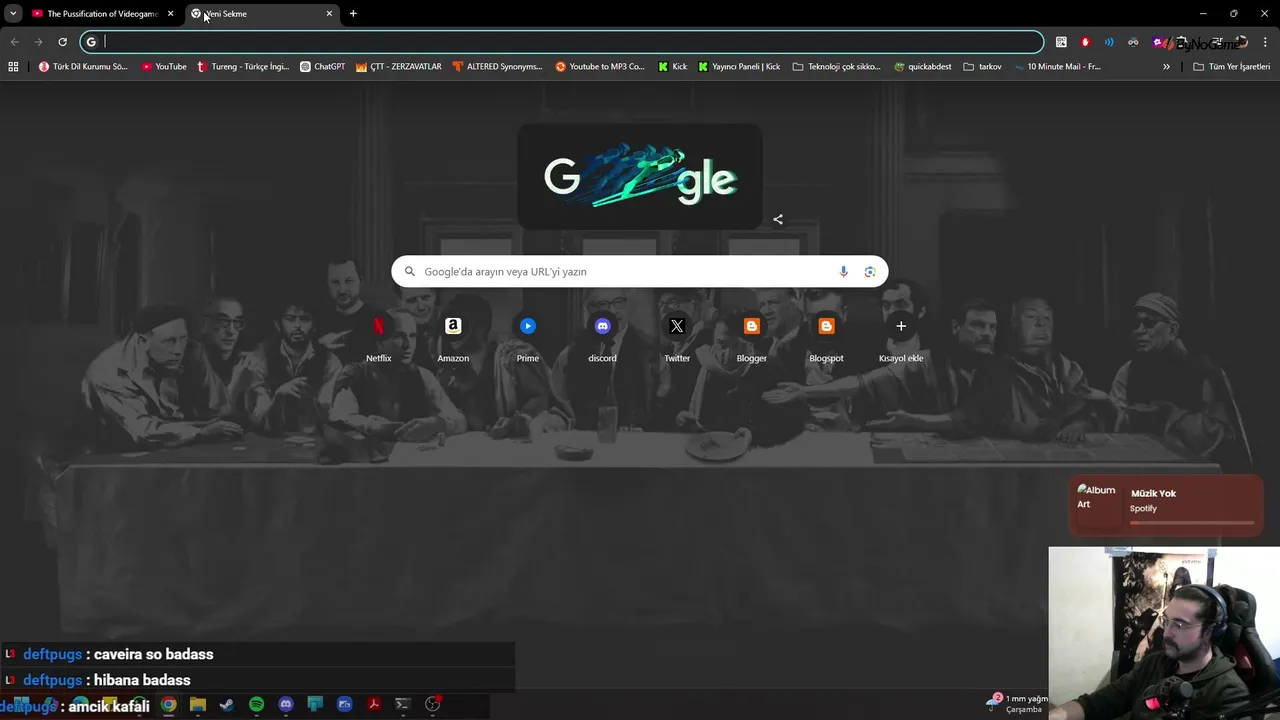Click the blue sound waves extension
Viewport: 1280px width, 720px height.
point(1109,42)
